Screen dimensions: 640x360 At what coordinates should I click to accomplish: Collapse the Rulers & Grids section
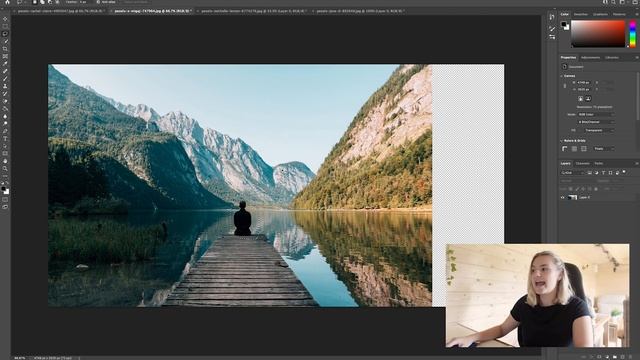(562, 140)
